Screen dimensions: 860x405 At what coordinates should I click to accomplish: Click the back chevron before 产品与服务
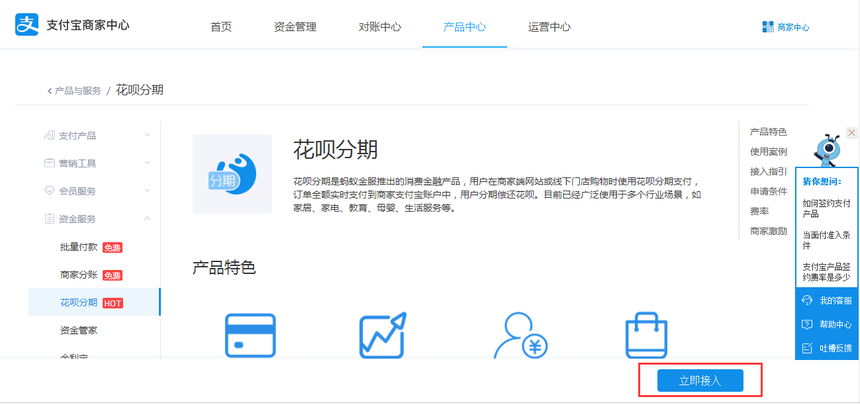(x=49, y=91)
